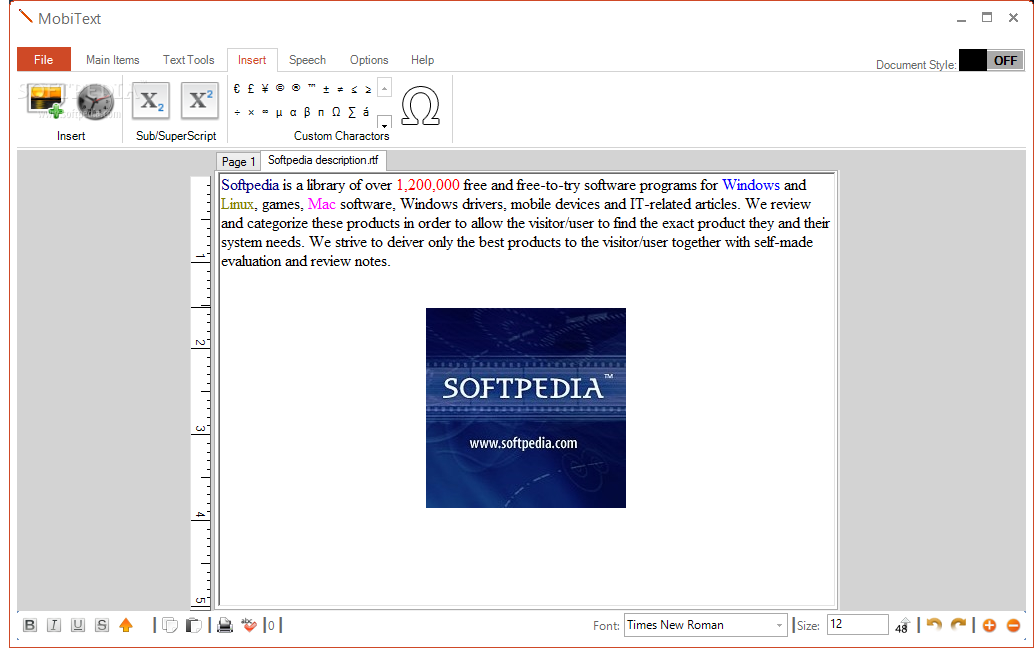This screenshot has height=648, width=1034.
Task: Apply subscript formatting with X₂ button
Action: (x=151, y=100)
